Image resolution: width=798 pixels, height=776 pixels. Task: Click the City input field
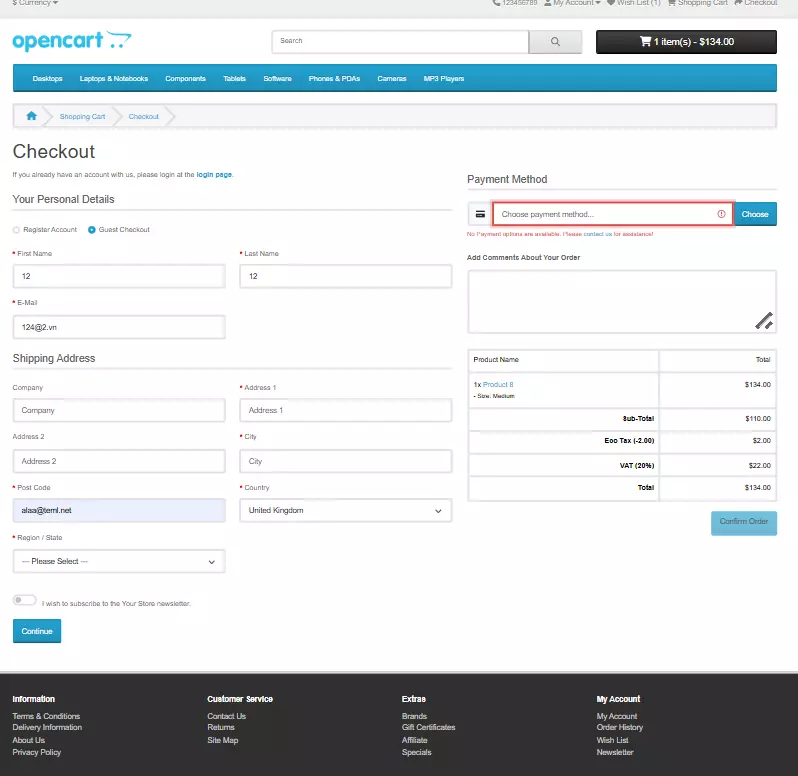pyautogui.click(x=346, y=461)
